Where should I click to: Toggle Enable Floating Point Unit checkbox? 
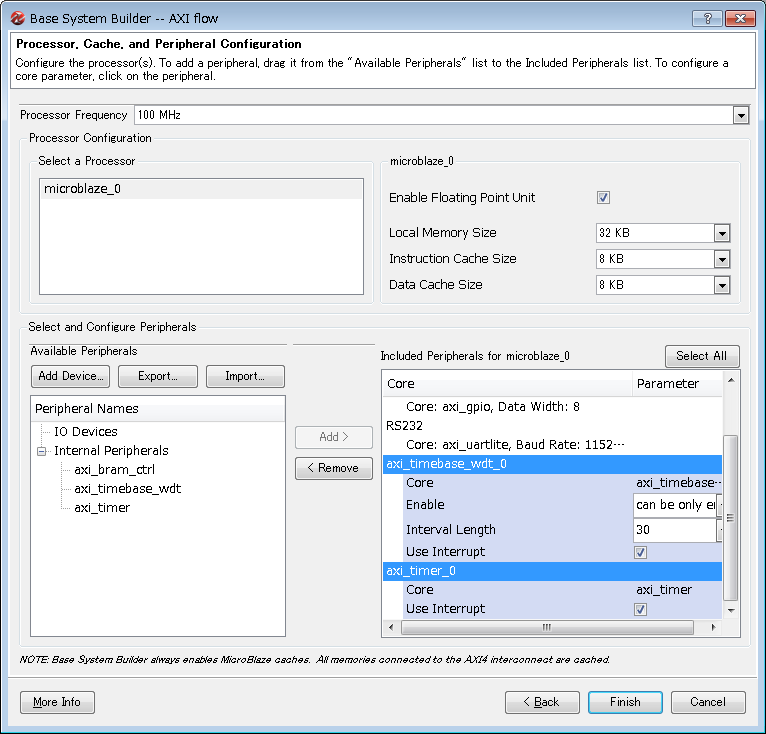pos(603,198)
